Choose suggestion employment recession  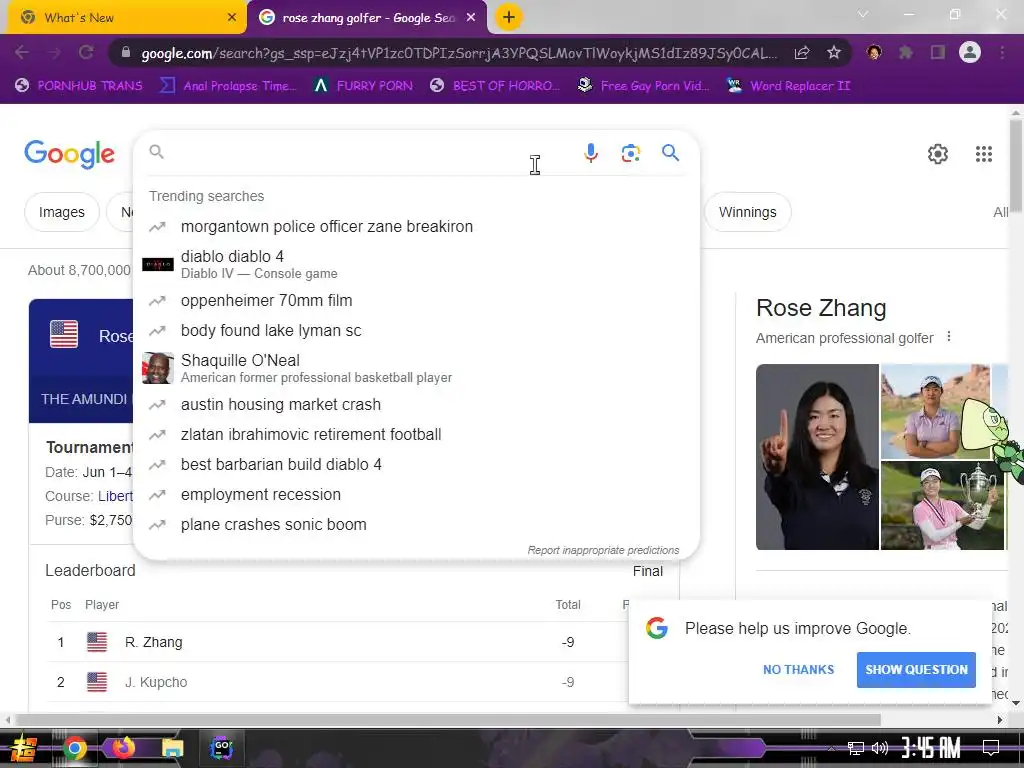coord(416,494)
